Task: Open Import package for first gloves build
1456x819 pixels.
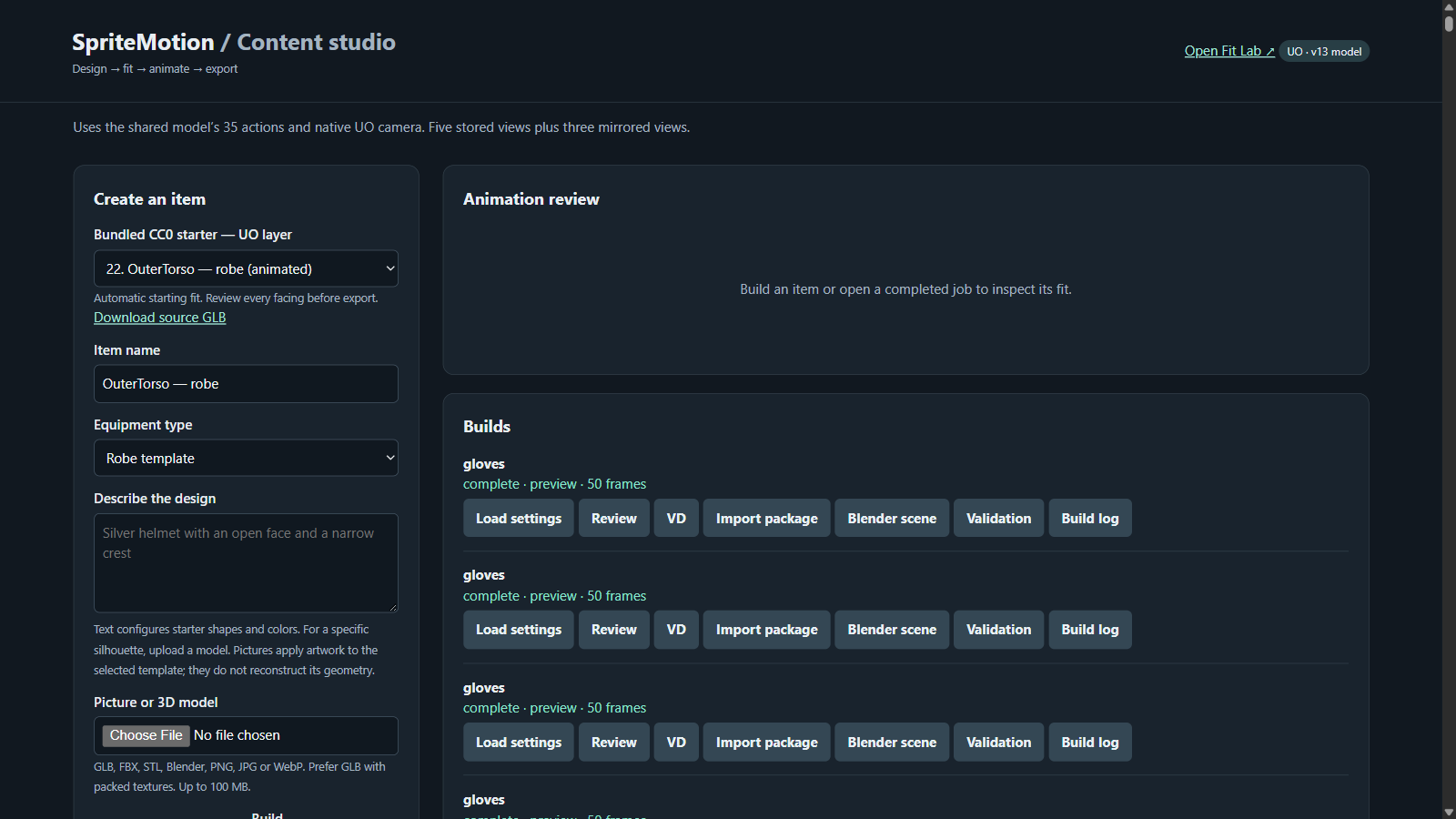Action: pyautogui.click(x=767, y=518)
